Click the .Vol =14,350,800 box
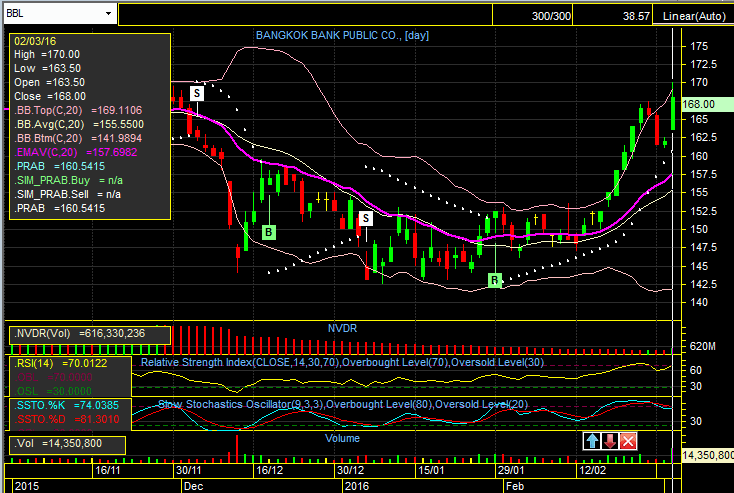 coord(67,444)
